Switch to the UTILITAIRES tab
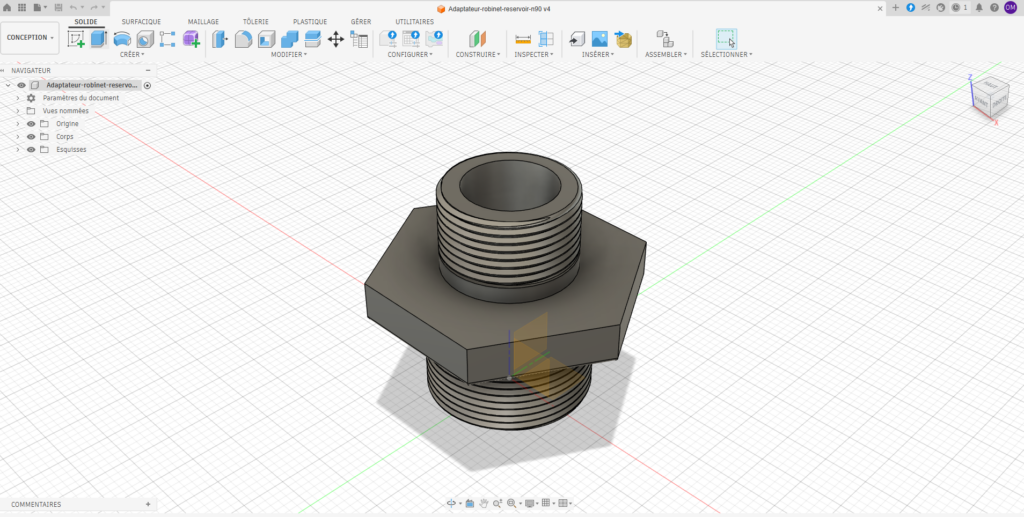This screenshot has height=517, width=1024. click(415, 22)
